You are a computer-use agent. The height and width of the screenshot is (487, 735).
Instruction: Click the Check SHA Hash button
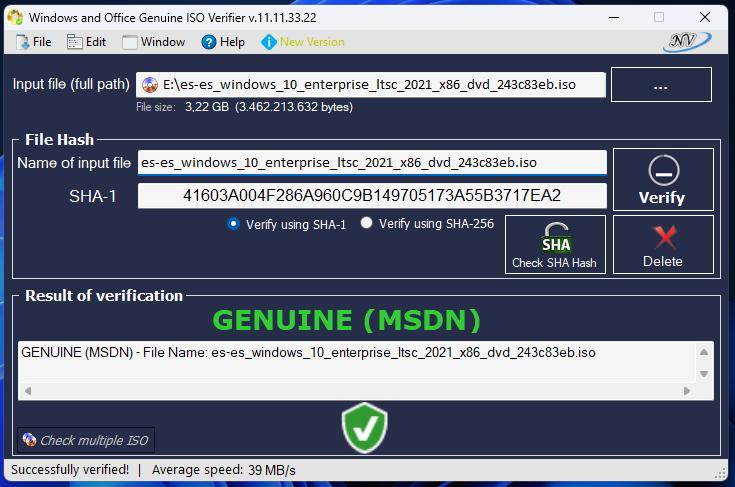(555, 245)
